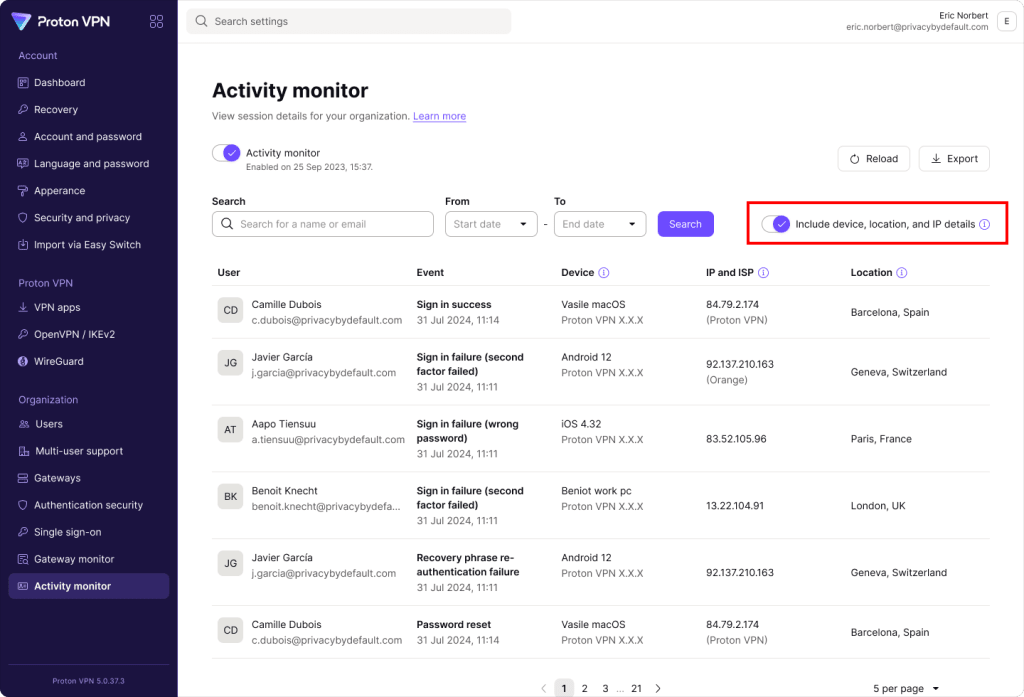Image resolution: width=1024 pixels, height=697 pixels.
Task: Focus the Search settings field
Action: pyautogui.click(x=349, y=21)
